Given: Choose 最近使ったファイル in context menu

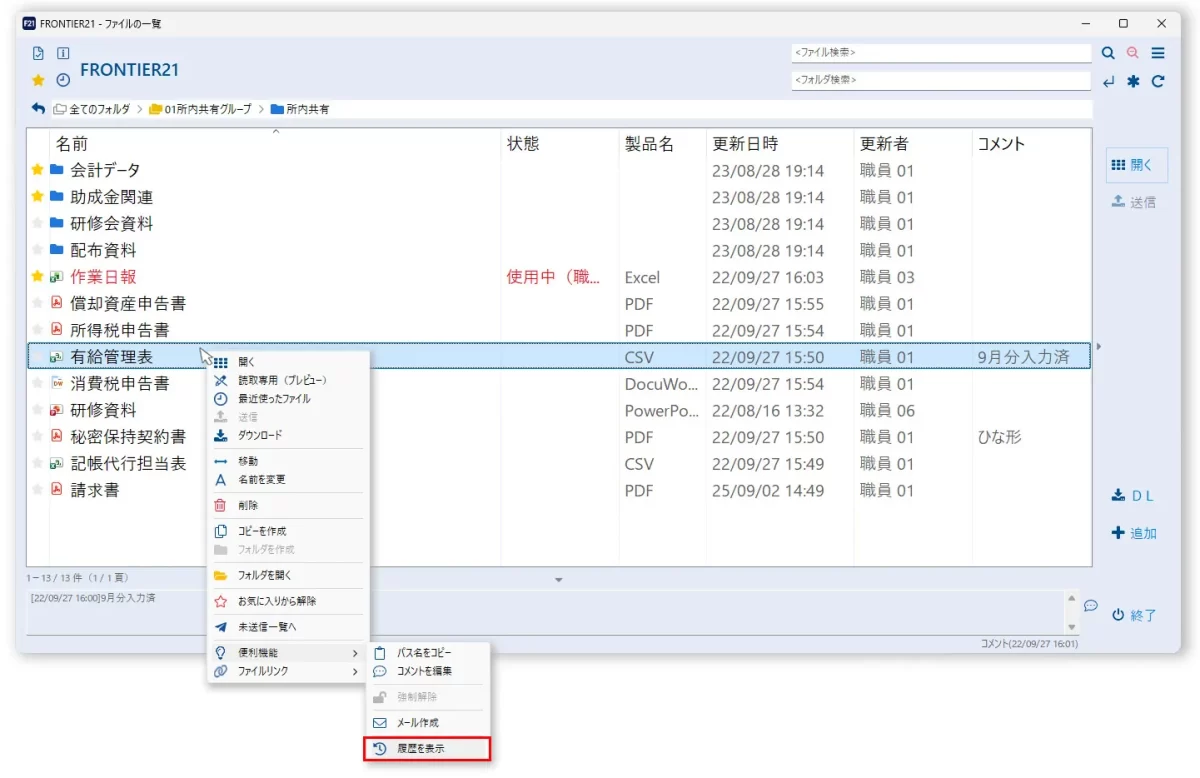Looking at the screenshot, I should pyautogui.click(x=287, y=398).
